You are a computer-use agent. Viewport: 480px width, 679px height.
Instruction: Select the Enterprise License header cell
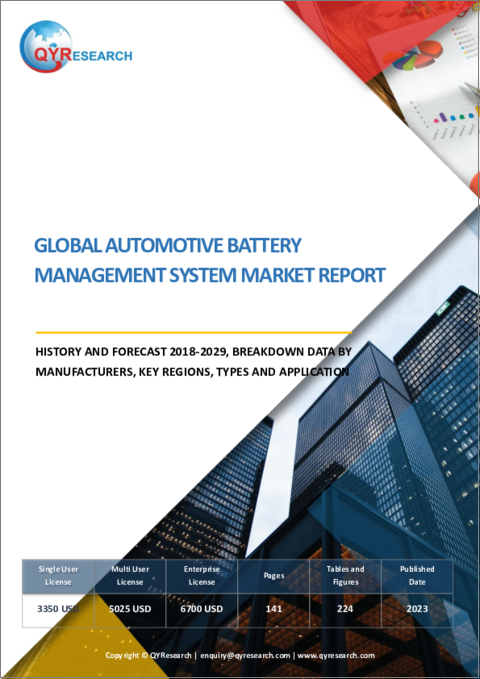pos(201,576)
